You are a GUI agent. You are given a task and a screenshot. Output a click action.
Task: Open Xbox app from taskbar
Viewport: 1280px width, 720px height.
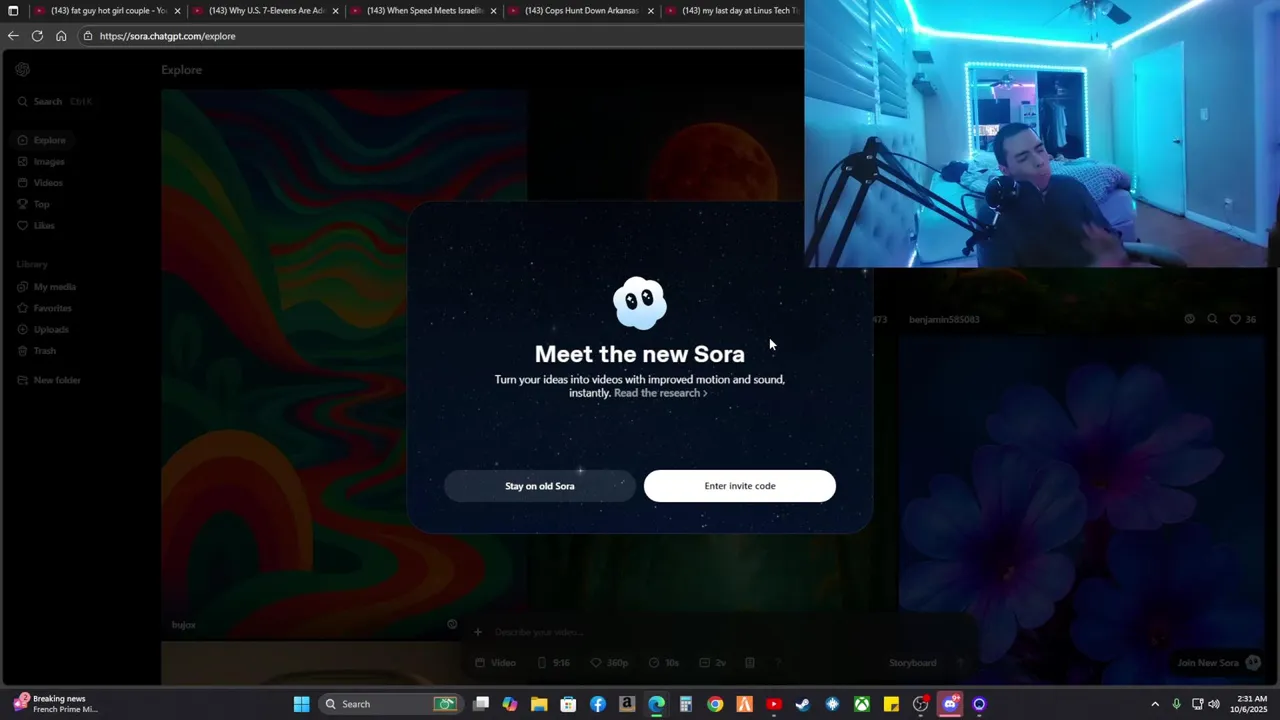click(x=861, y=704)
